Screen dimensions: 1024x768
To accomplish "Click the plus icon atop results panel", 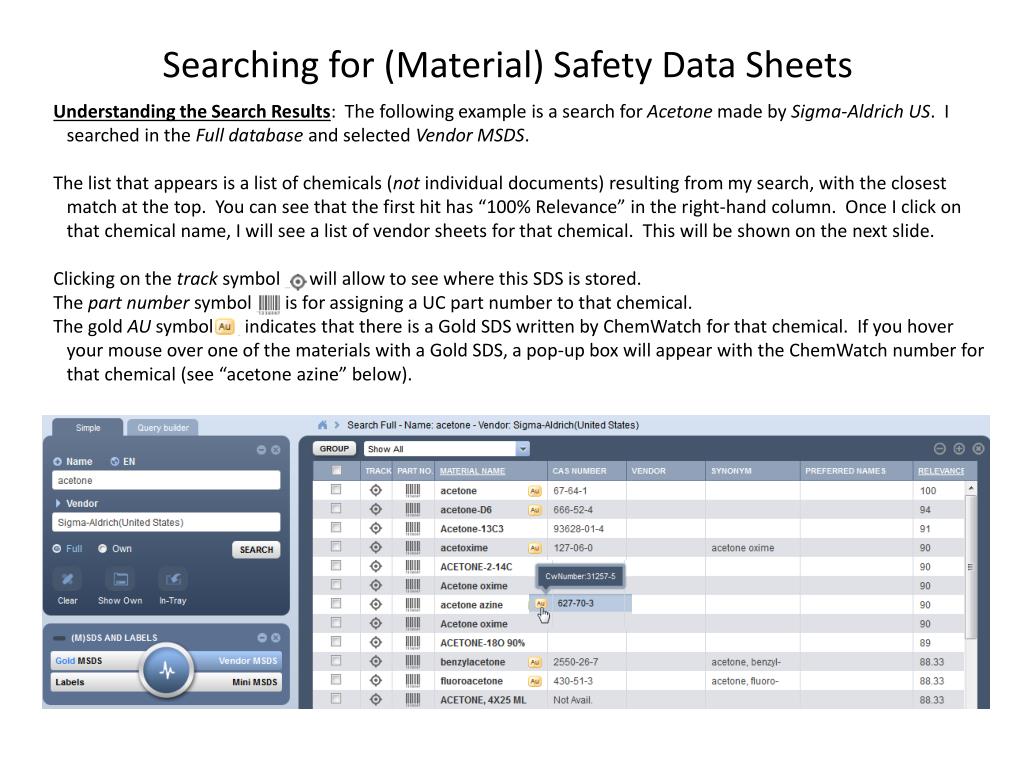I will coord(959,449).
